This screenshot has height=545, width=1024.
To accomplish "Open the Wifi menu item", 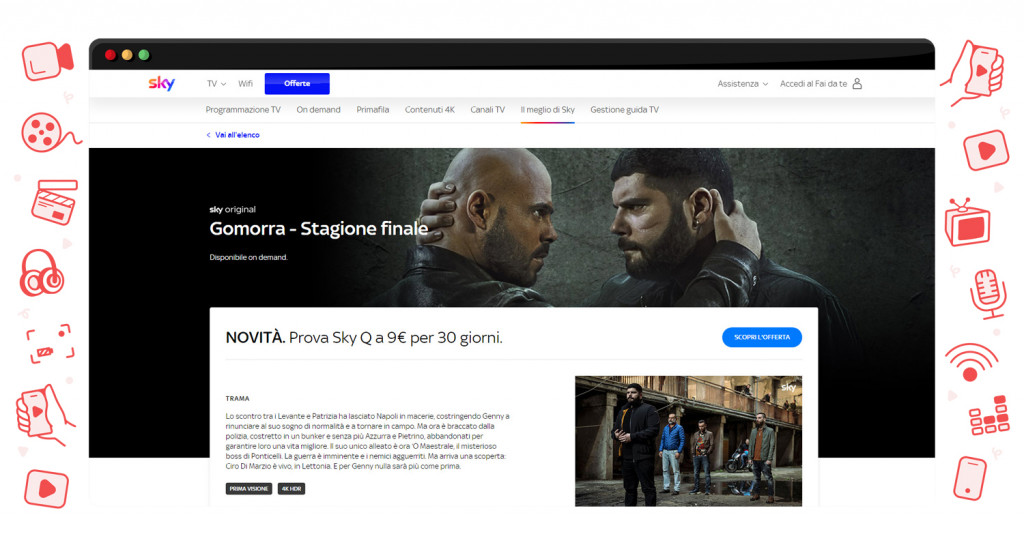I will click(246, 84).
